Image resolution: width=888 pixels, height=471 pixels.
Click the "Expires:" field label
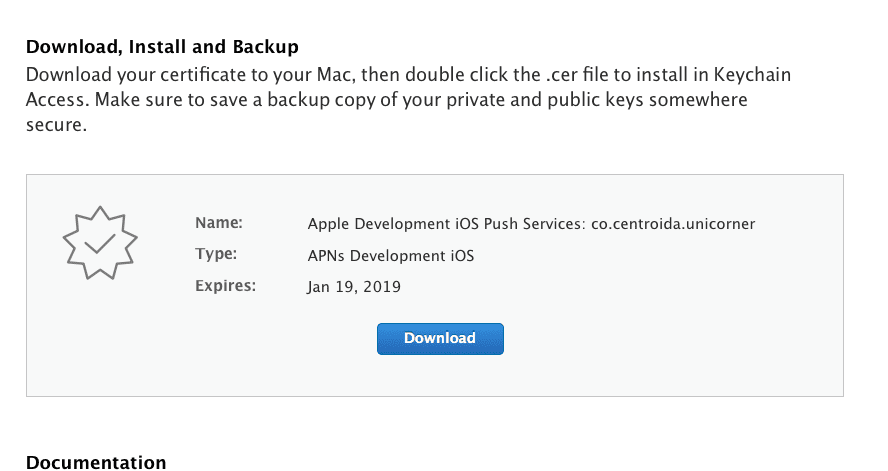click(x=226, y=286)
